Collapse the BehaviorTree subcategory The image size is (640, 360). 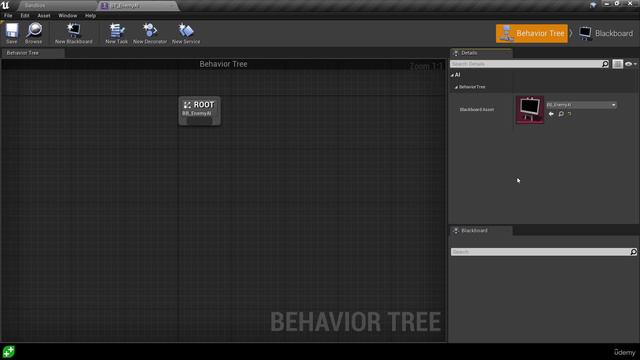(x=456, y=87)
